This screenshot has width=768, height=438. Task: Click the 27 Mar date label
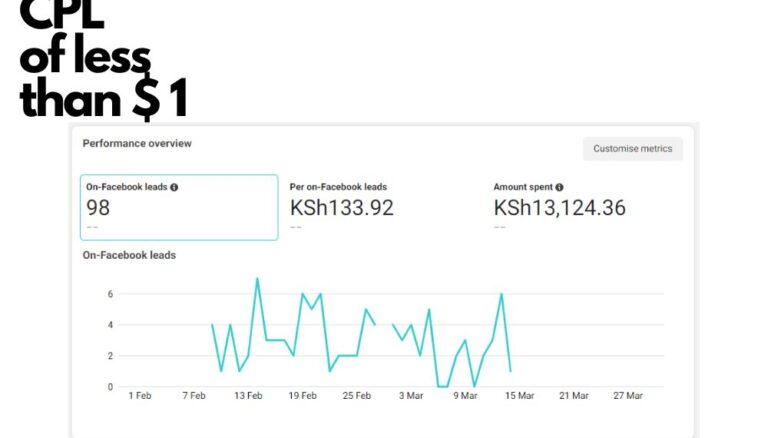(627, 396)
